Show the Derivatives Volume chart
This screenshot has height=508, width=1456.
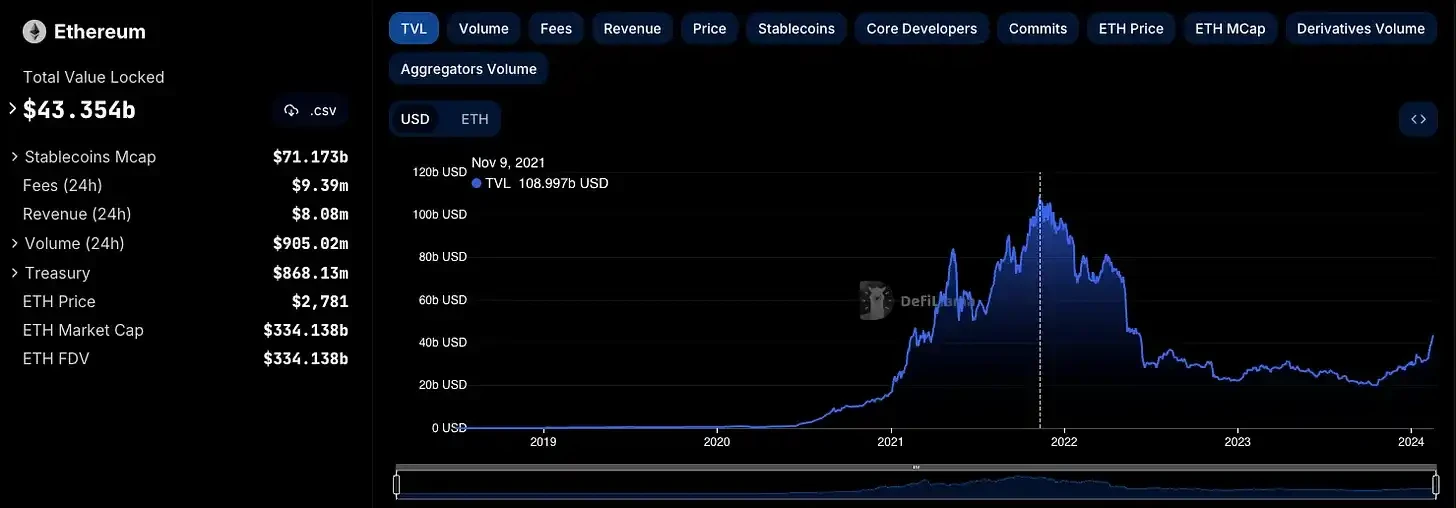coord(1360,29)
